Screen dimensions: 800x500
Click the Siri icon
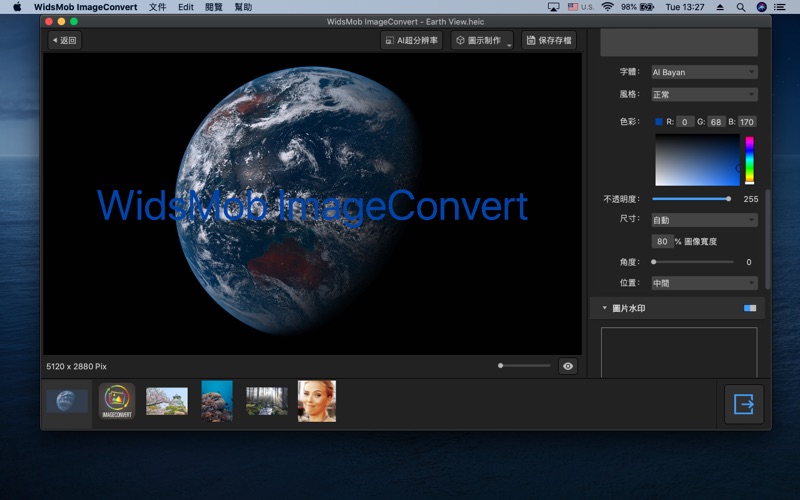point(761,7)
